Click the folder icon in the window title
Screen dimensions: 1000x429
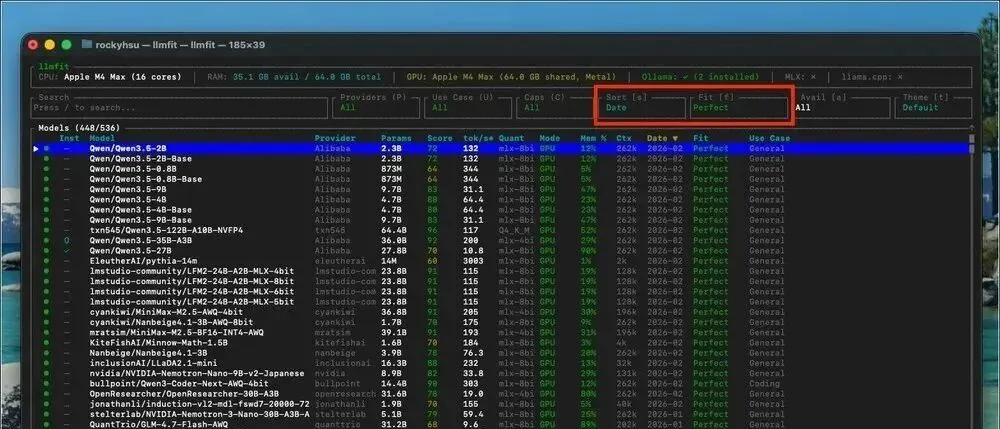tap(87, 45)
